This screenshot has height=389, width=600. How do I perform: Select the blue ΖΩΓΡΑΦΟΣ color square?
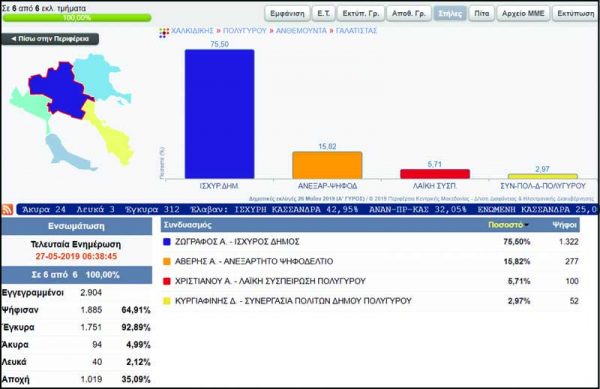point(166,242)
